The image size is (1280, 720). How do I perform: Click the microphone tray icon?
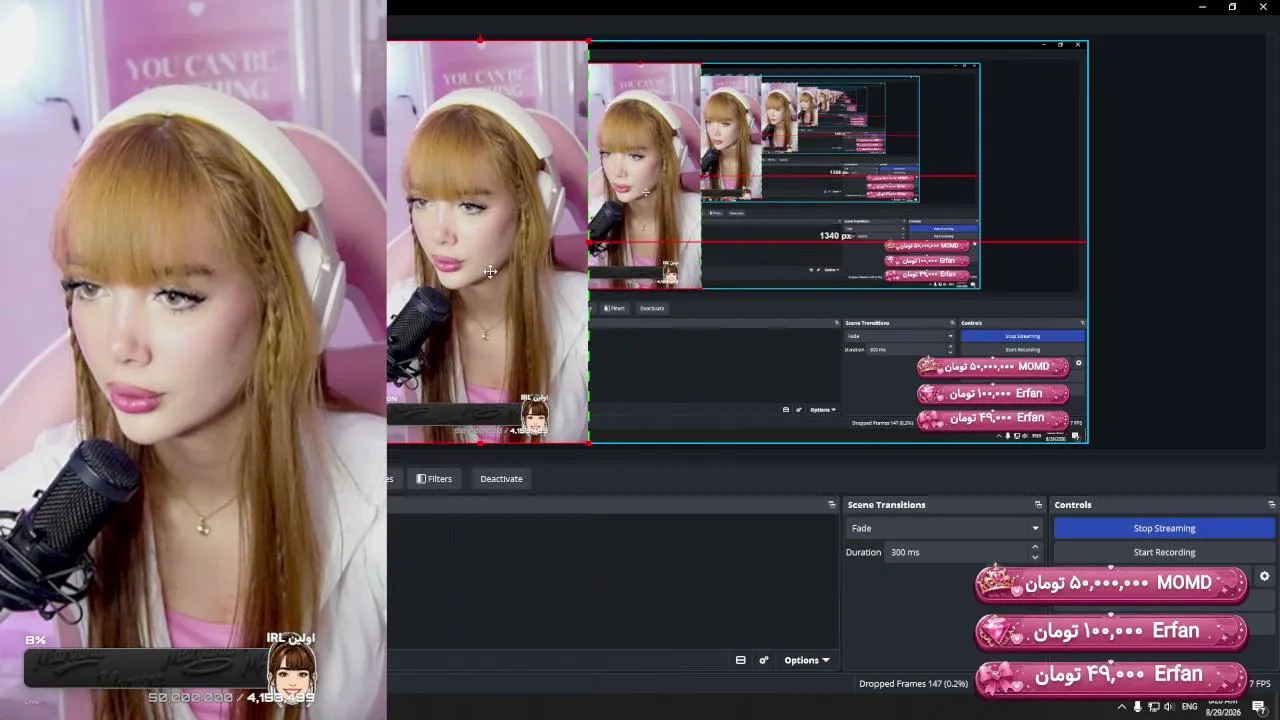[1137, 707]
